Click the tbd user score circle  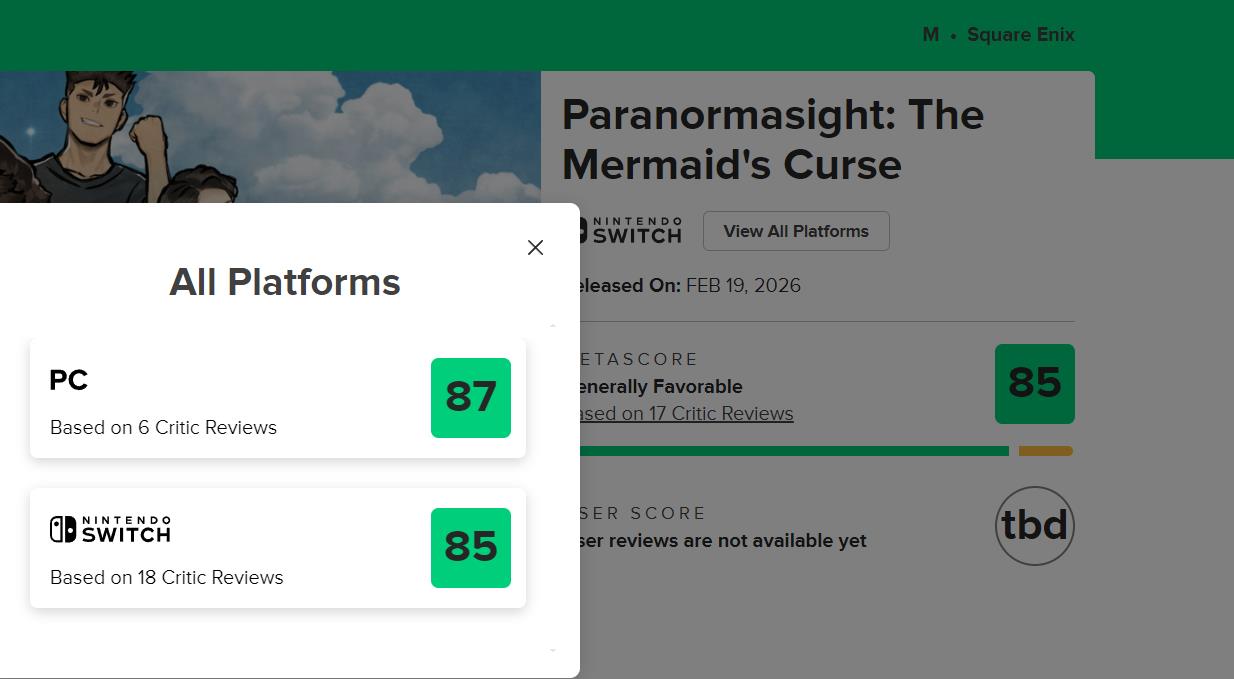tap(1034, 525)
